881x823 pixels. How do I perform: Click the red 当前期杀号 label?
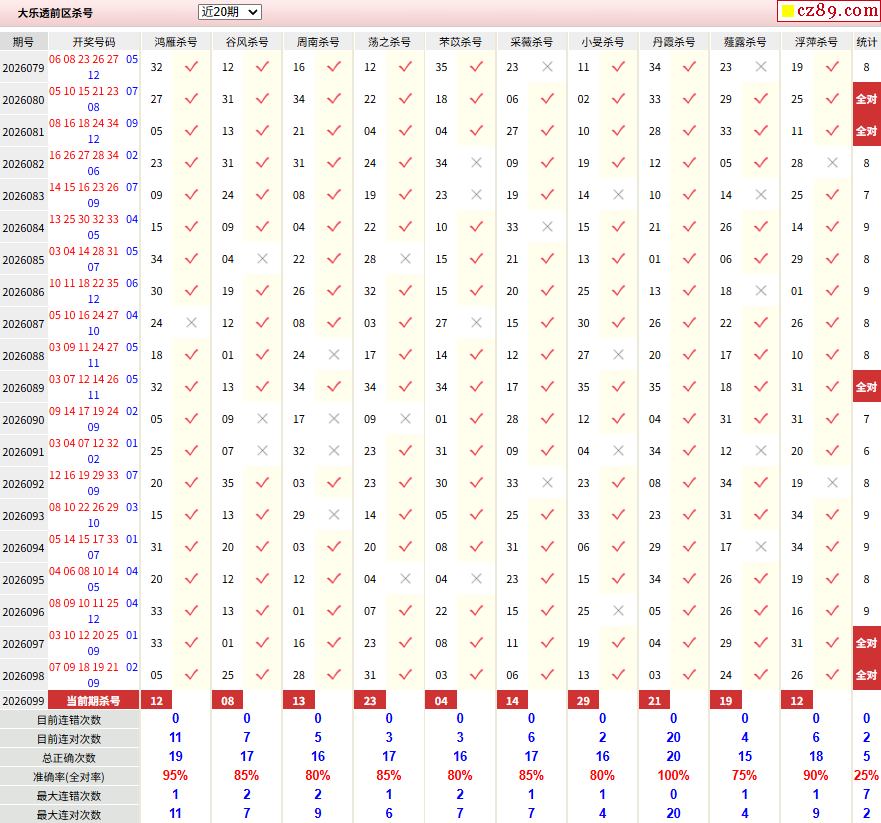pos(93,701)
